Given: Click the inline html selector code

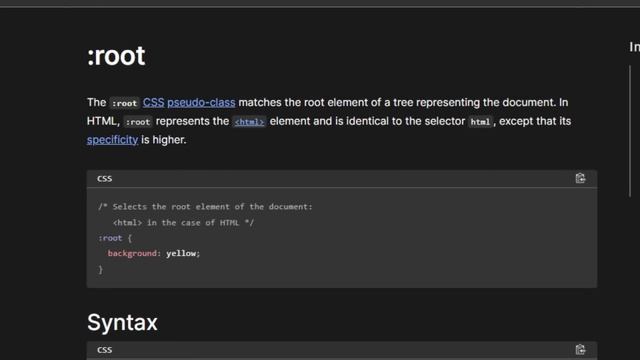Looking at the screenshot, I should (x=480, y=122).
